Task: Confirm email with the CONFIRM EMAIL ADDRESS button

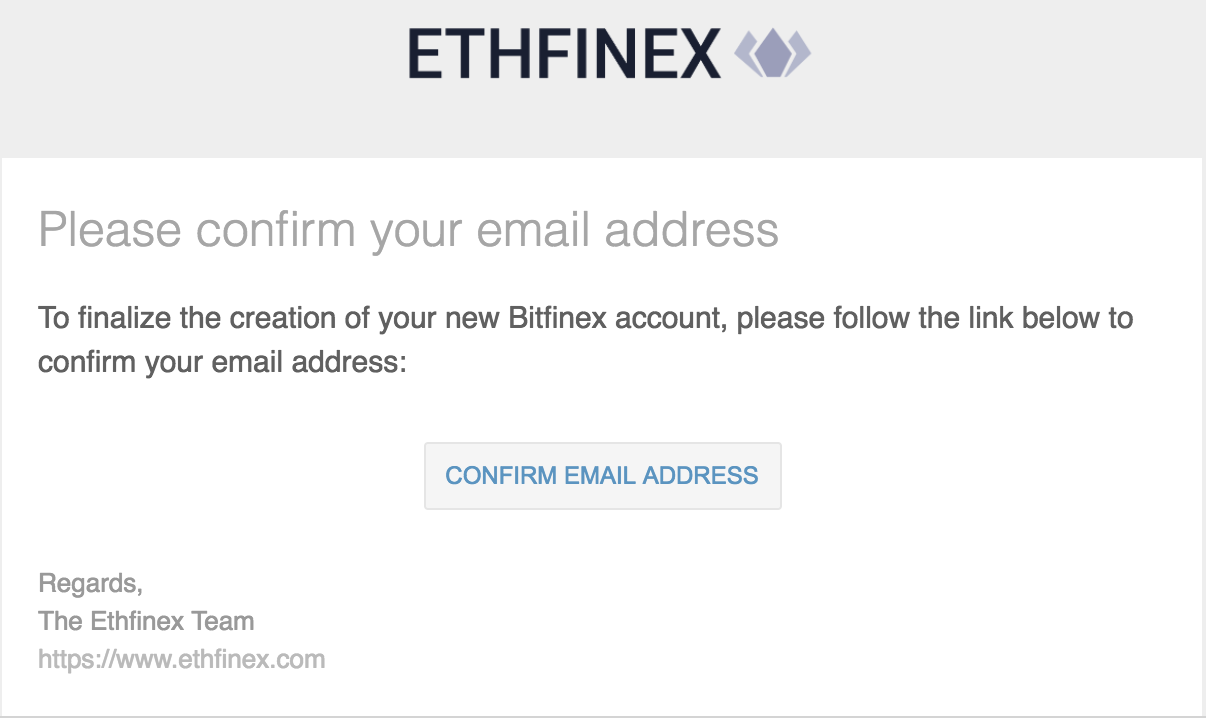Action: 602,476
